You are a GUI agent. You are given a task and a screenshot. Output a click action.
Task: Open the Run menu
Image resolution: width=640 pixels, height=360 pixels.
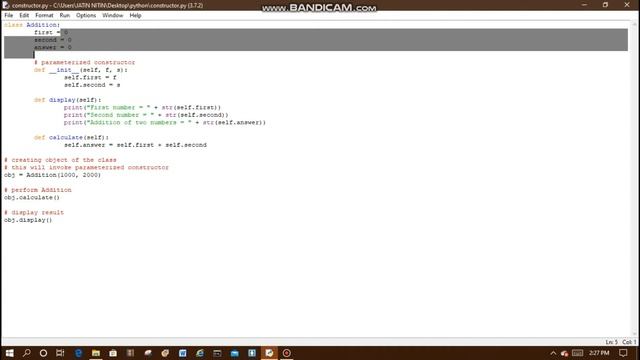[64, 15]
